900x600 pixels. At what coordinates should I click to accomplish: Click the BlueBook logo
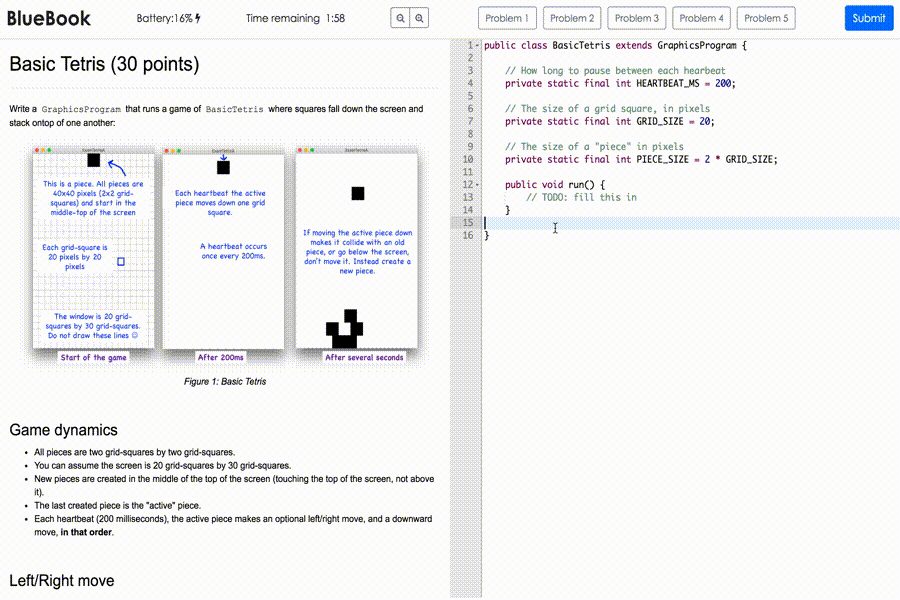49,18
